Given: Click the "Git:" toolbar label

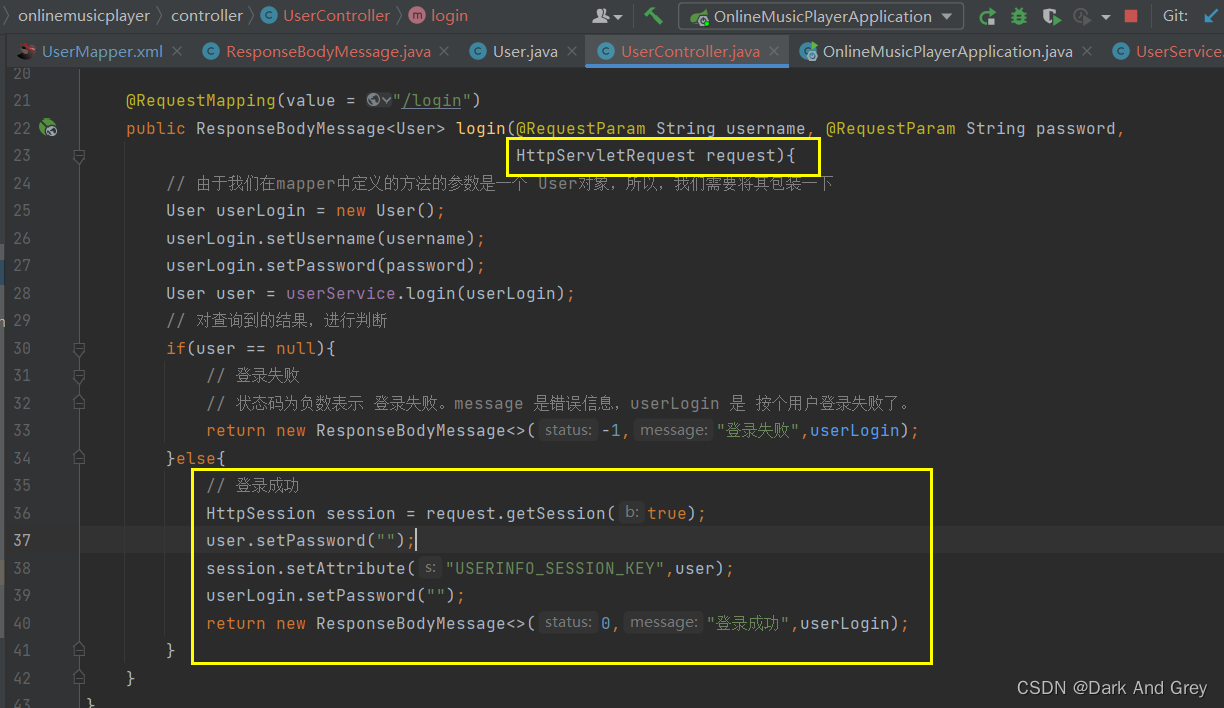Looking at the screenshot, I should (1176, 16).
